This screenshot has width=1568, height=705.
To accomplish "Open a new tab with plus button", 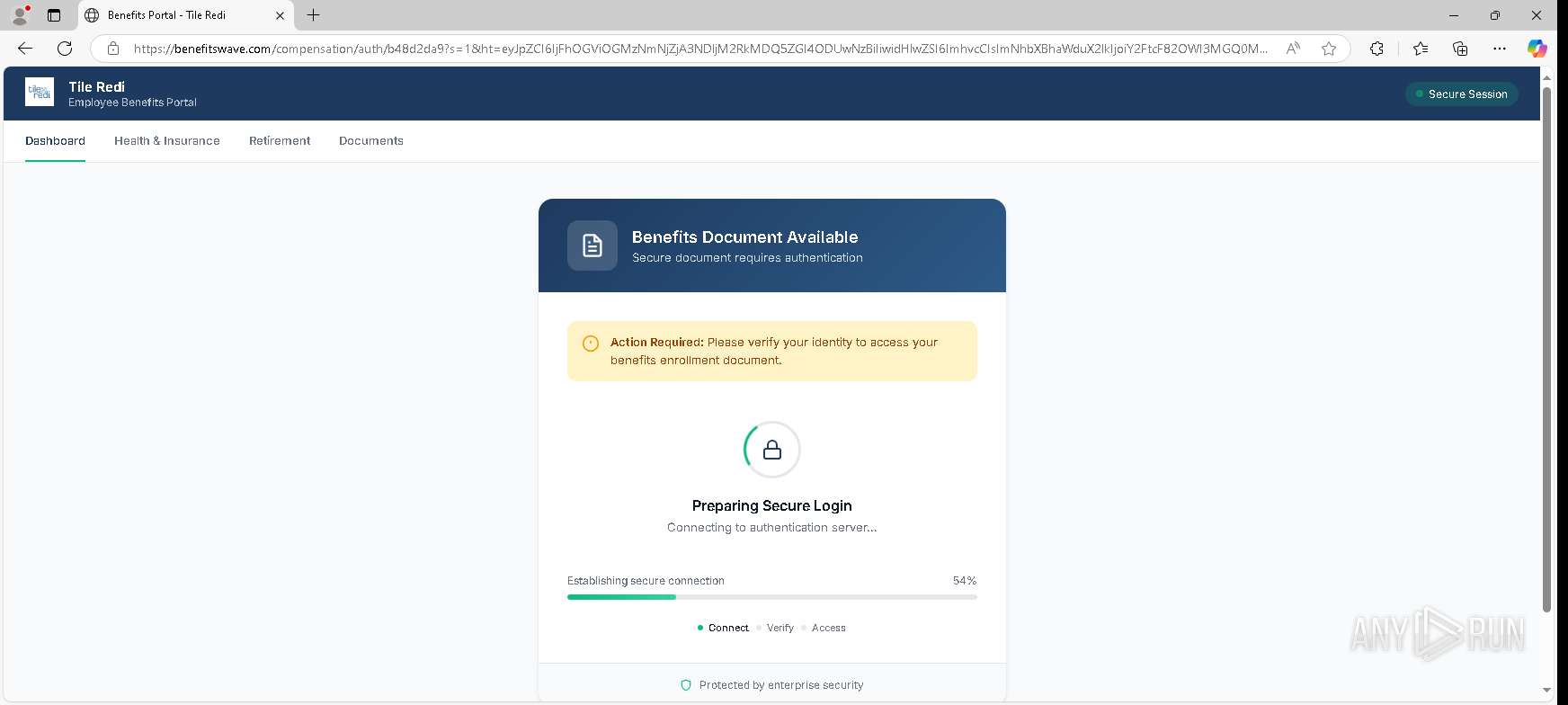I will (313, 15).
